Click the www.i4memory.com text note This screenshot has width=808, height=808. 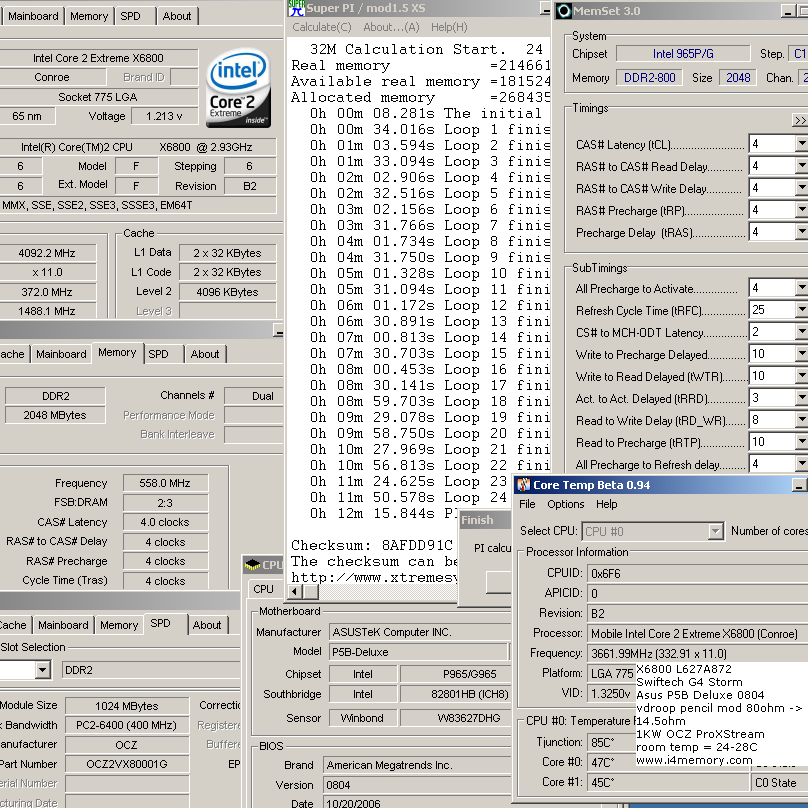694,760
